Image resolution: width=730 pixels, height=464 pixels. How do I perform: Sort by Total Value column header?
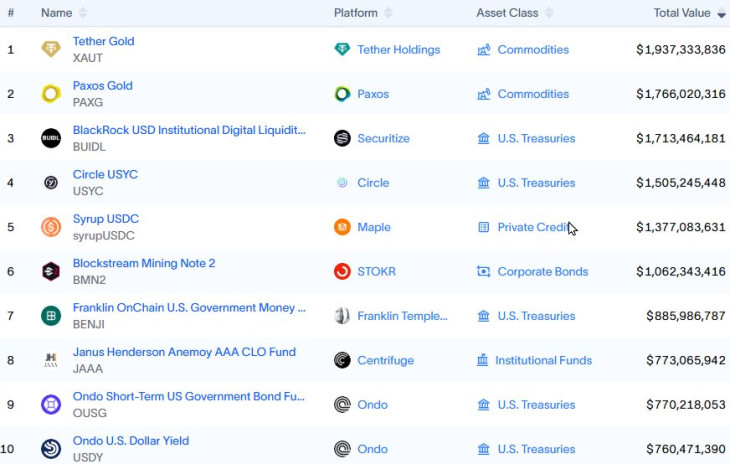(682, 13)
